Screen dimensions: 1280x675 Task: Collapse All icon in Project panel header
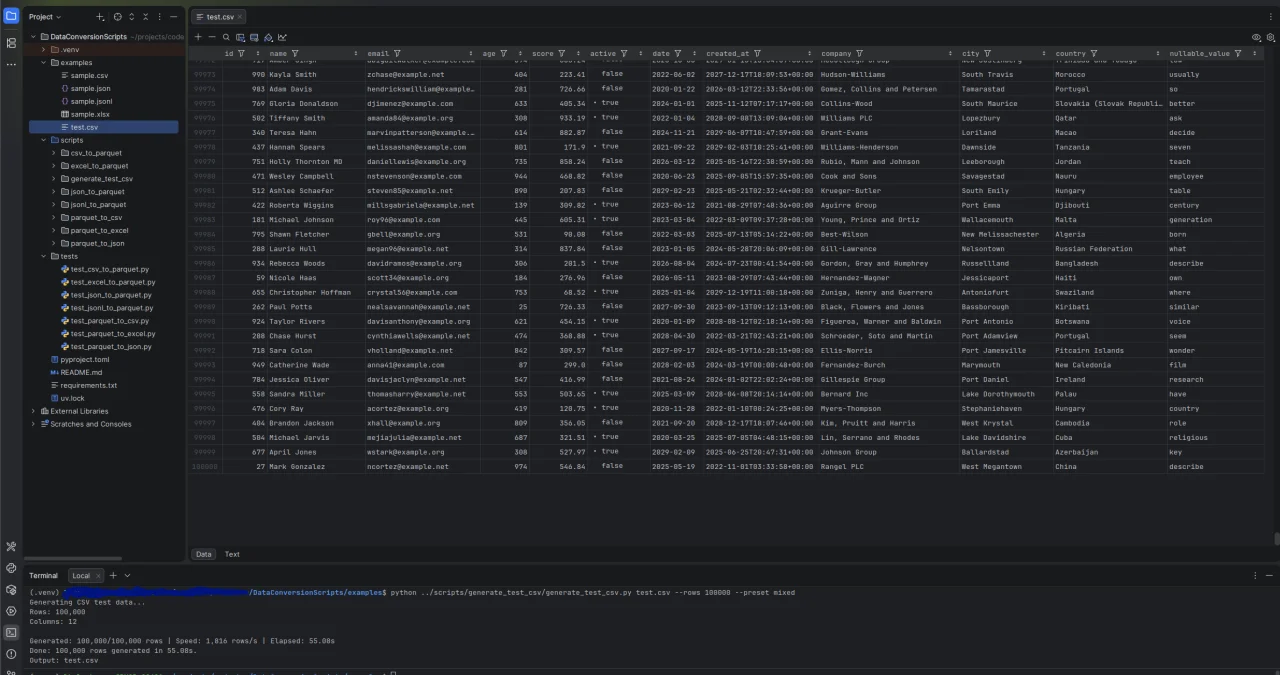coord(145,17)
